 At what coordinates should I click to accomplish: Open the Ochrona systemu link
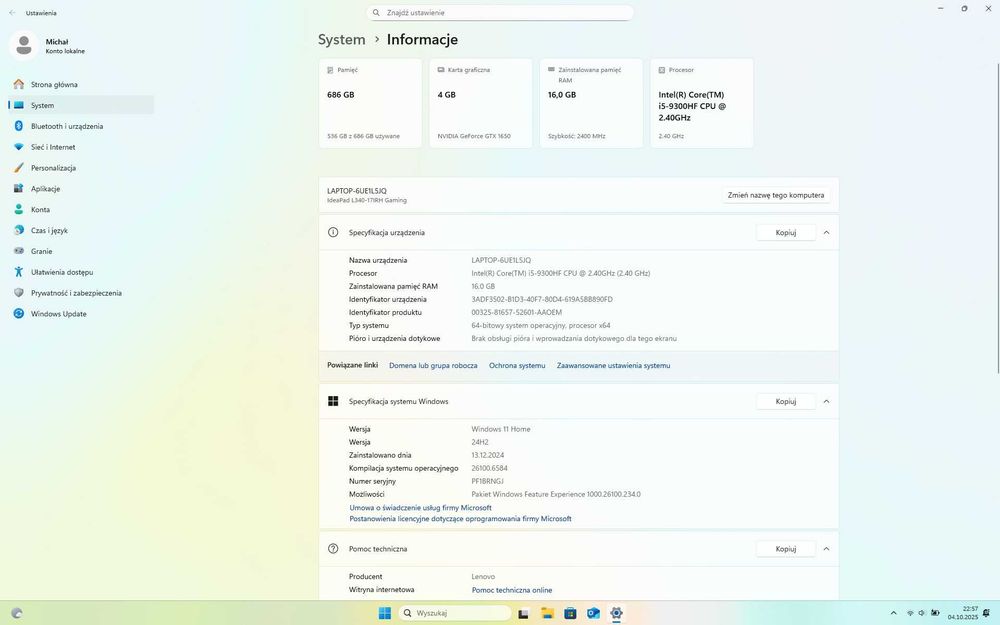click(517, 366)
